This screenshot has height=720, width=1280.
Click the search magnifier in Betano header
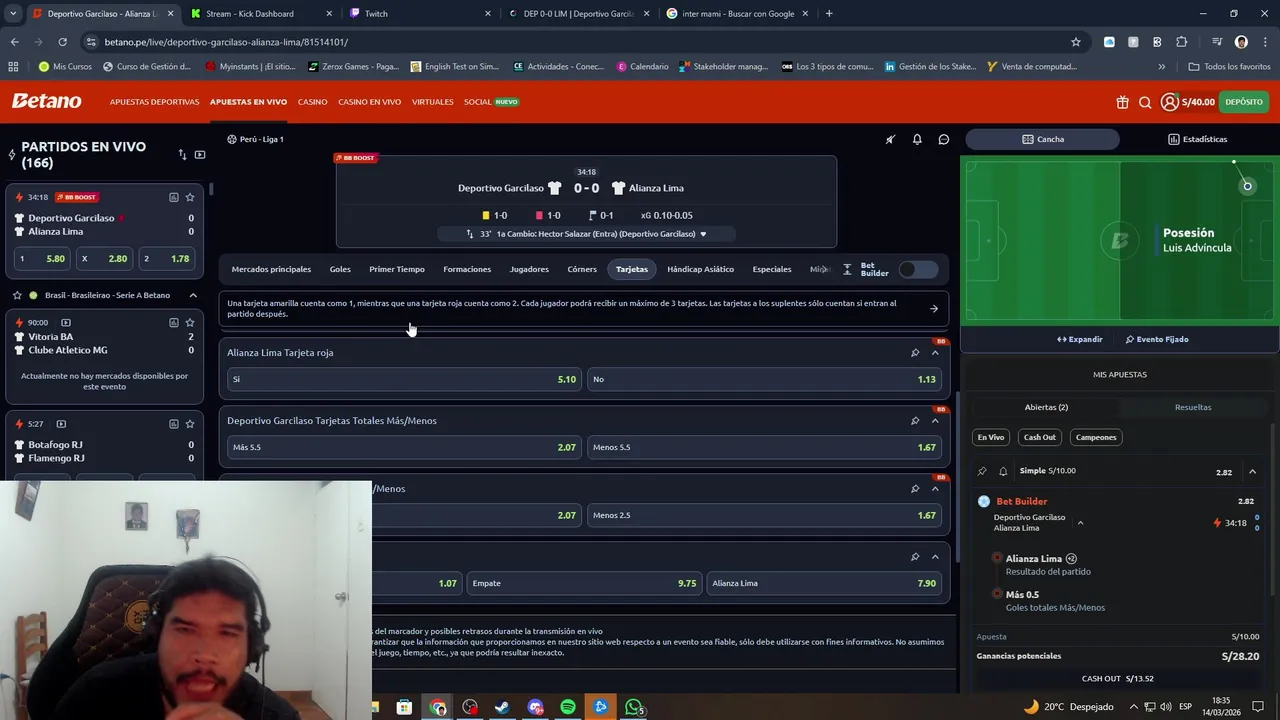(1145, 102)
